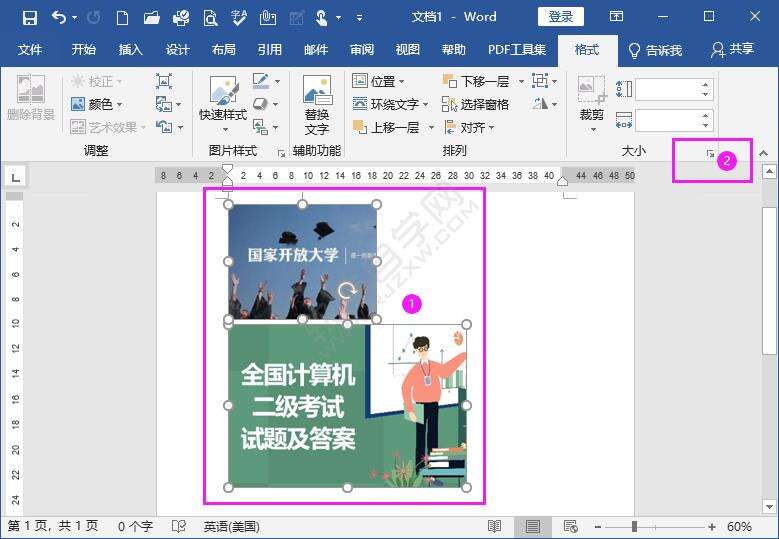Switch to Print Layout view
The width and height of the screenshot is (779, 539).
point(533,526)
